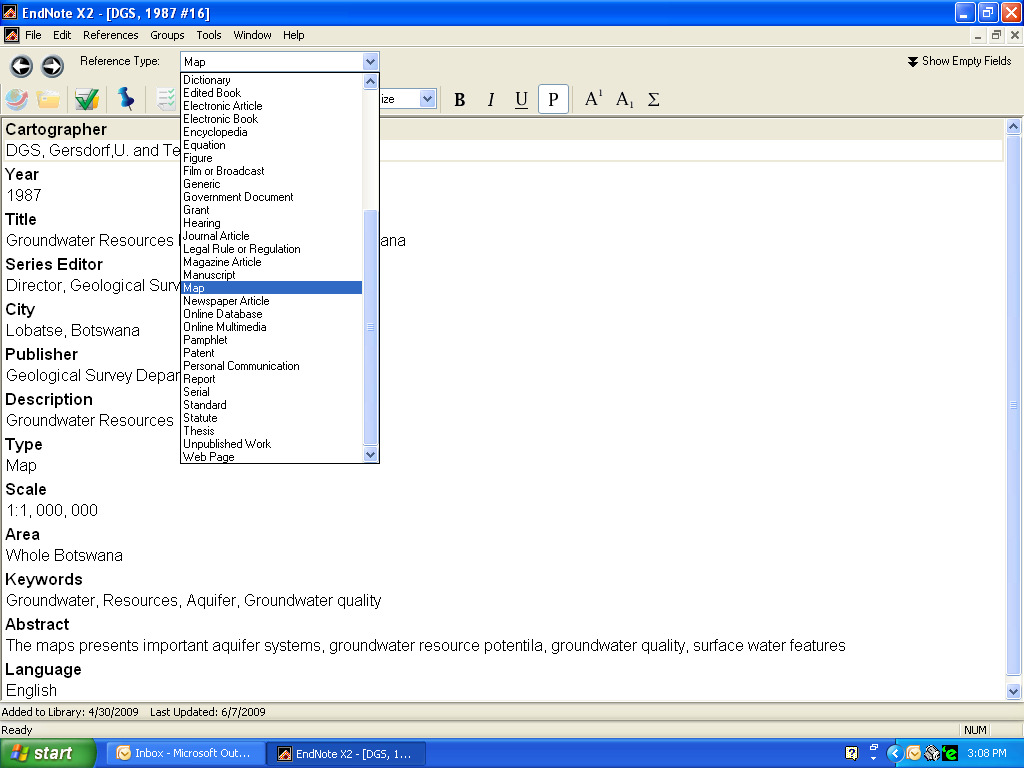Go to the previous reference with back arrow
Screen dimensions: 1024x768
(21, 66)
